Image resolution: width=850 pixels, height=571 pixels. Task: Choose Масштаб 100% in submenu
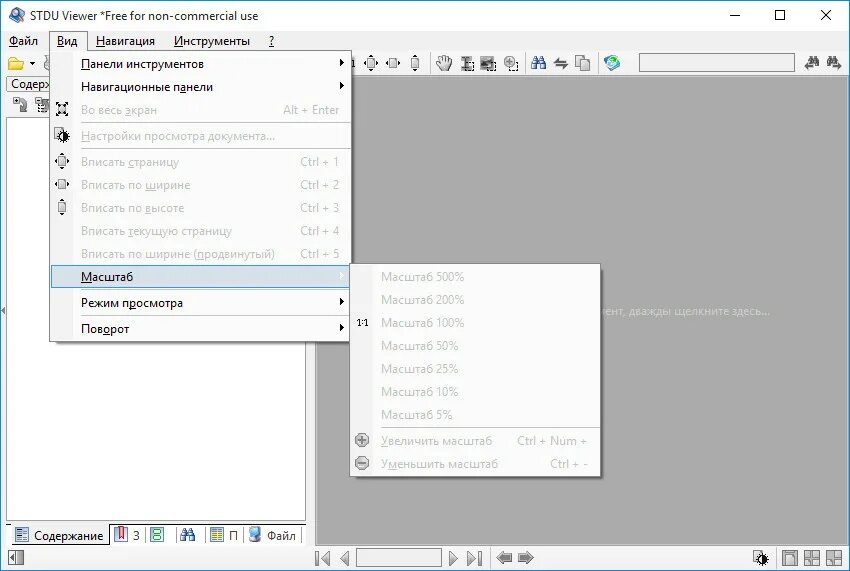point(475,323)
